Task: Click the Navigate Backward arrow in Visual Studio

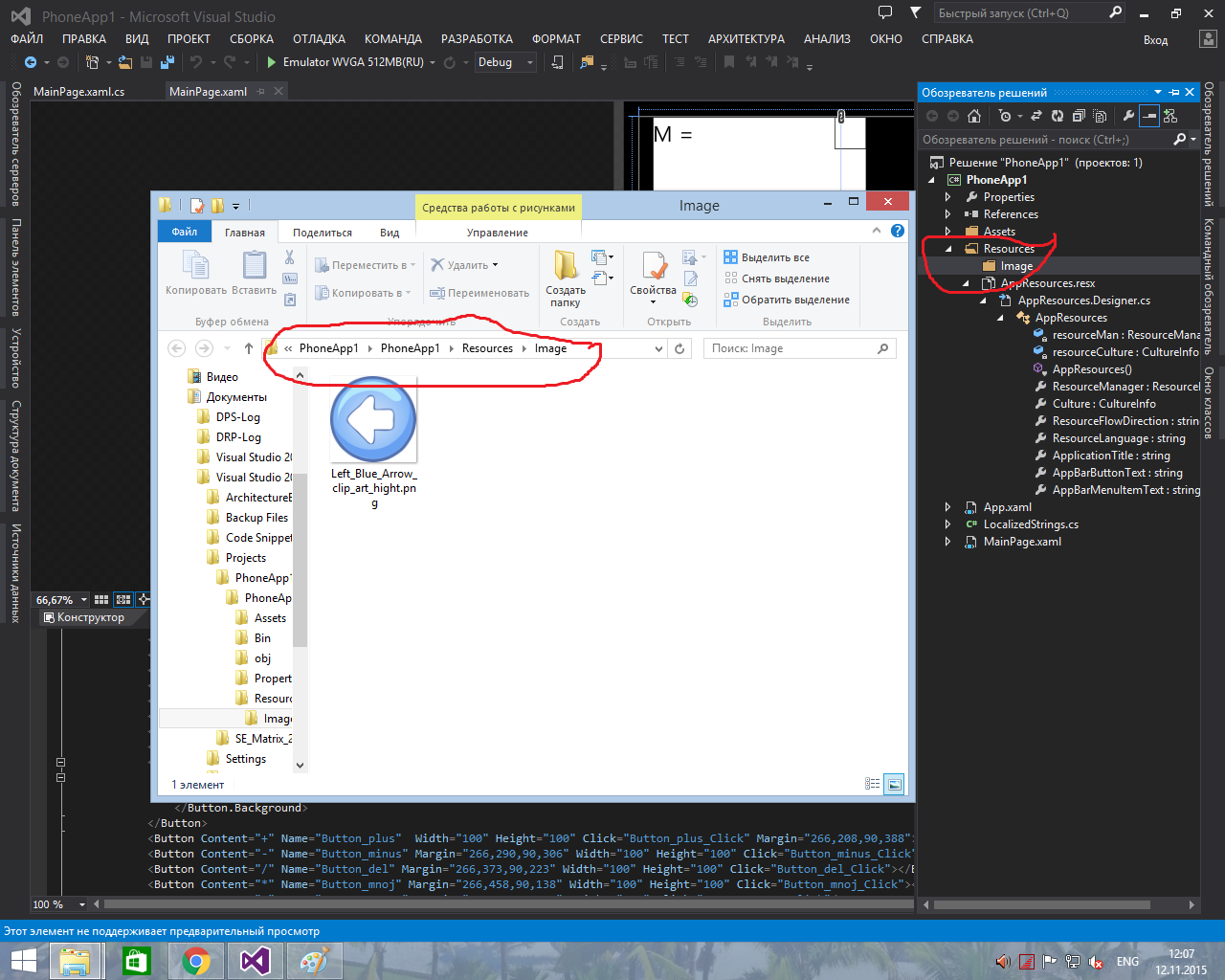Action: pos(31,62)
